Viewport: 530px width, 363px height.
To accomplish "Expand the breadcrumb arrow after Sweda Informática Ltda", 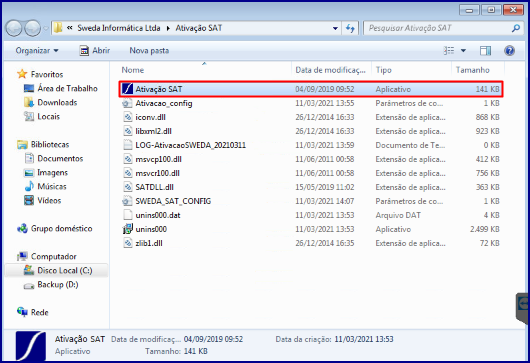I will [168, 28].
